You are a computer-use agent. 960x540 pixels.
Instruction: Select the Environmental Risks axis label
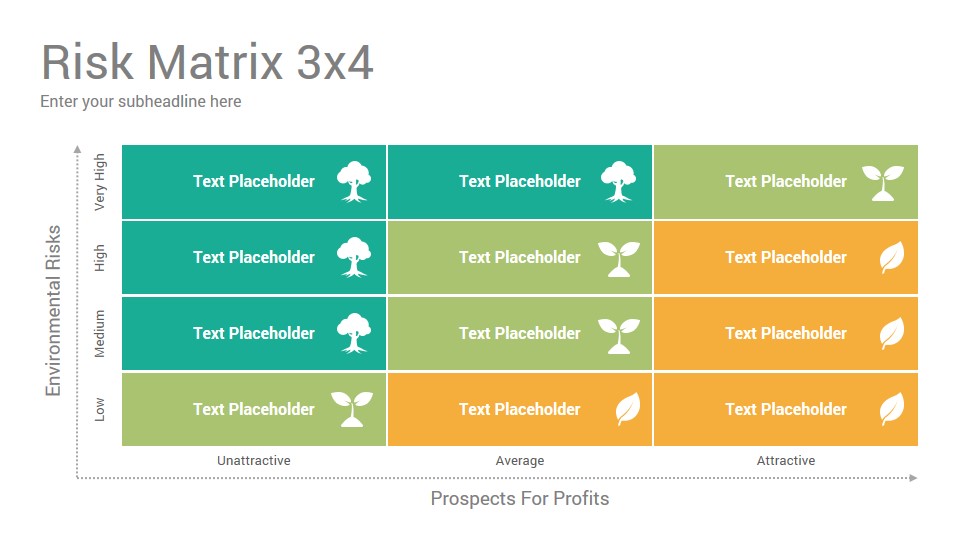[53, 310]
